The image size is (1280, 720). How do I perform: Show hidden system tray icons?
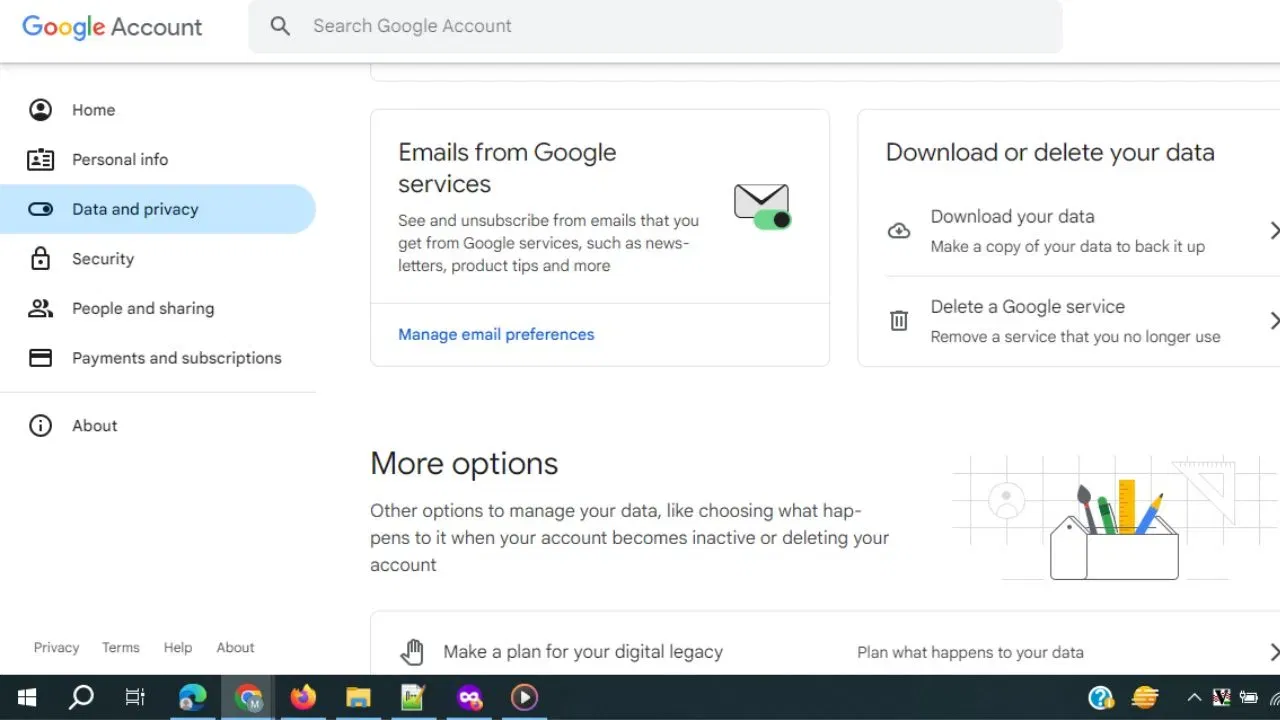click(x=1194, y=697)
